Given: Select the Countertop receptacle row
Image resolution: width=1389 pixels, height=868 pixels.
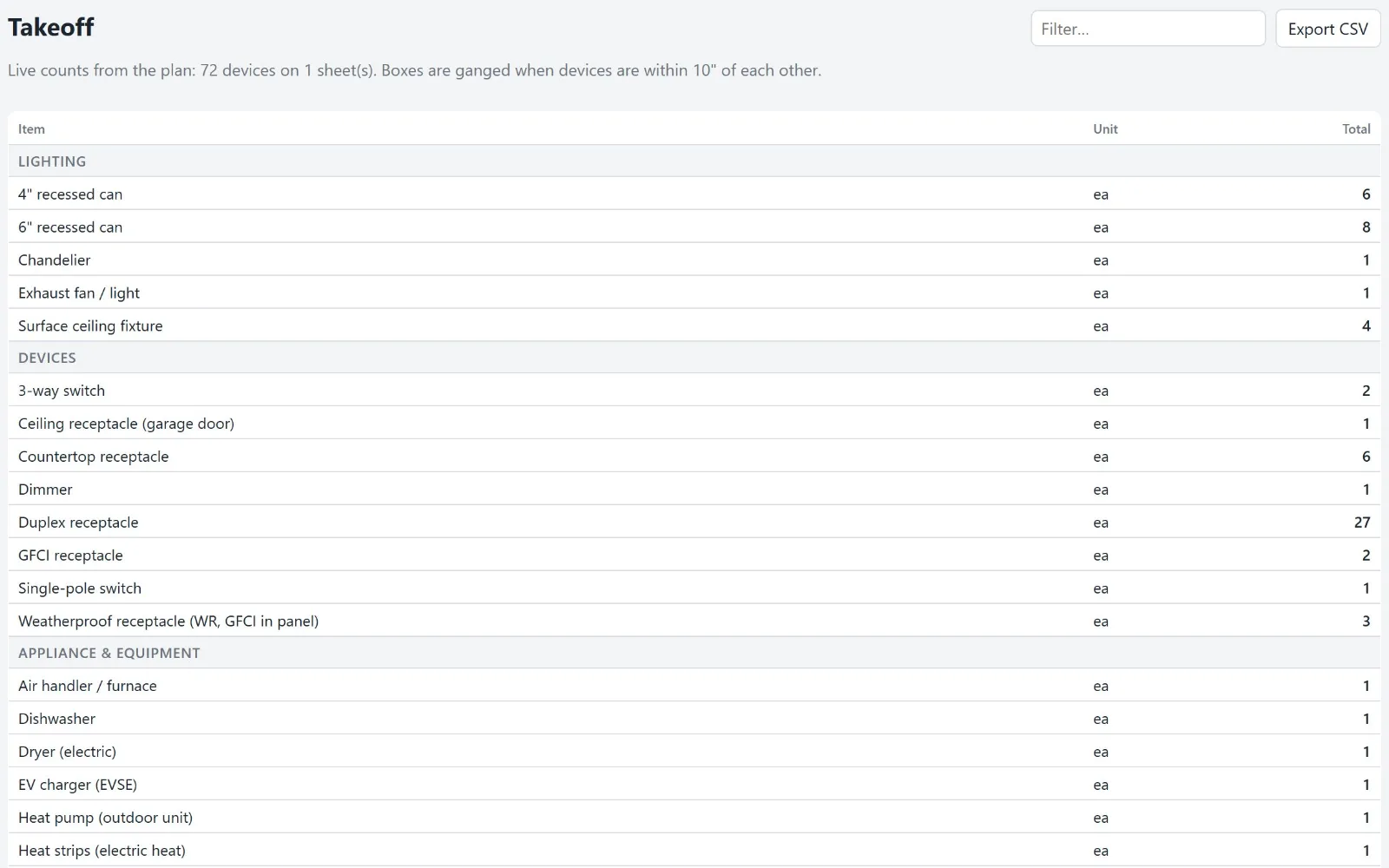Looking at the screenshot, I should pyautogui.click(x=694, y=456).
